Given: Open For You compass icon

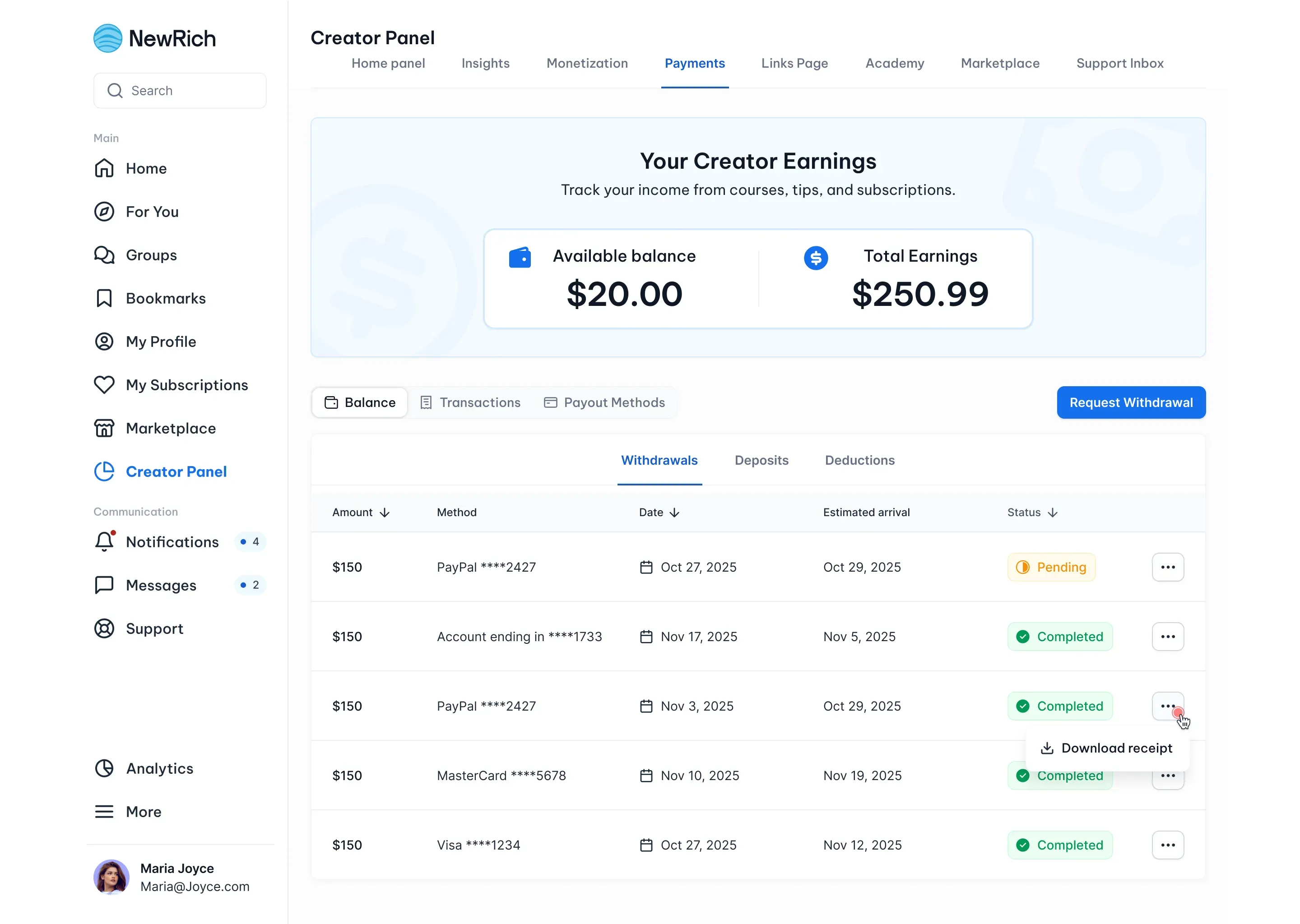Looking at the screenshot, I should [x=104, y=212].
